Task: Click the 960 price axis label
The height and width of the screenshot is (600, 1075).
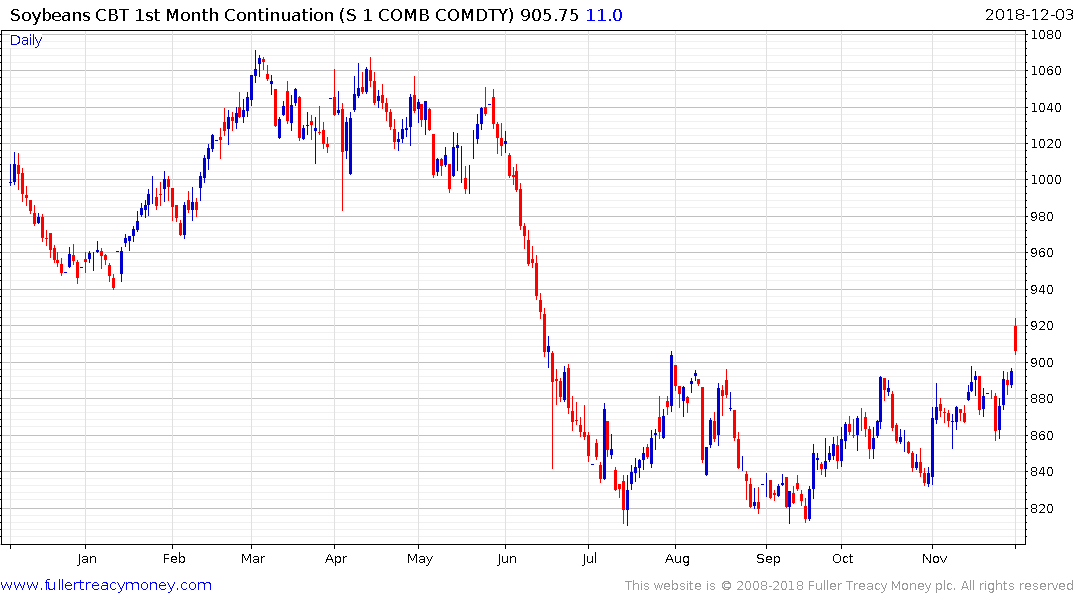Action: point(1043,253)
